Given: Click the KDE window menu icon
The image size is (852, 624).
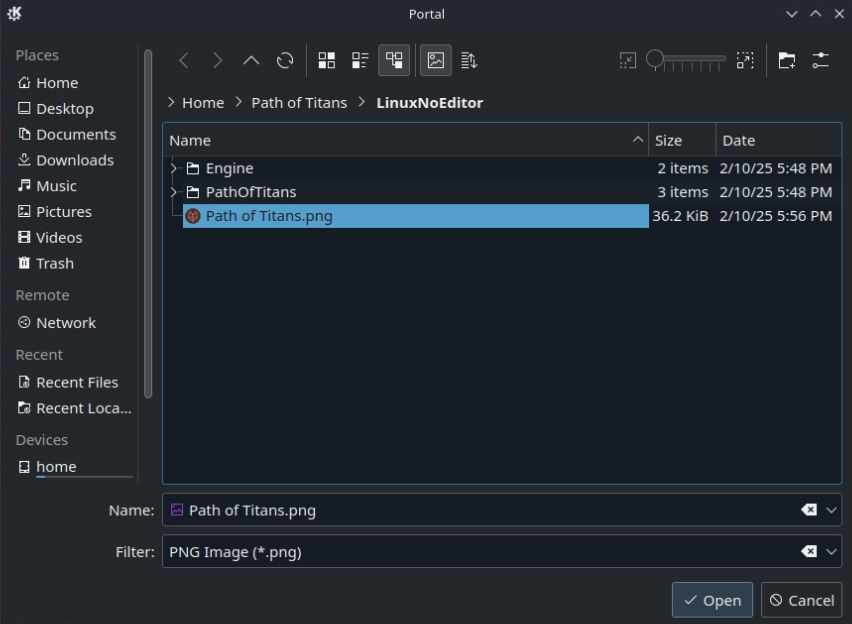Looking at the screenshot, I should click(x=14, y=14).
